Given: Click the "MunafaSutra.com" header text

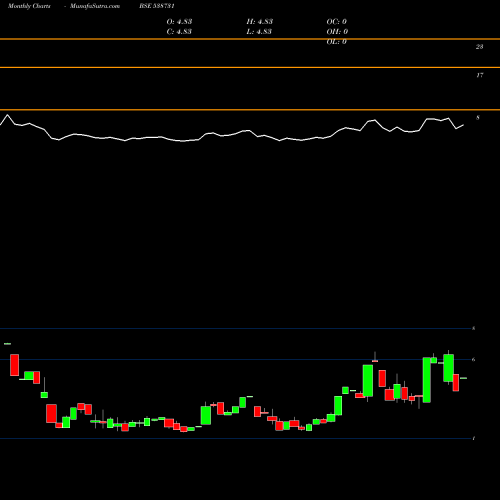Looking at the screenshot, I should [x=95, y=6].
